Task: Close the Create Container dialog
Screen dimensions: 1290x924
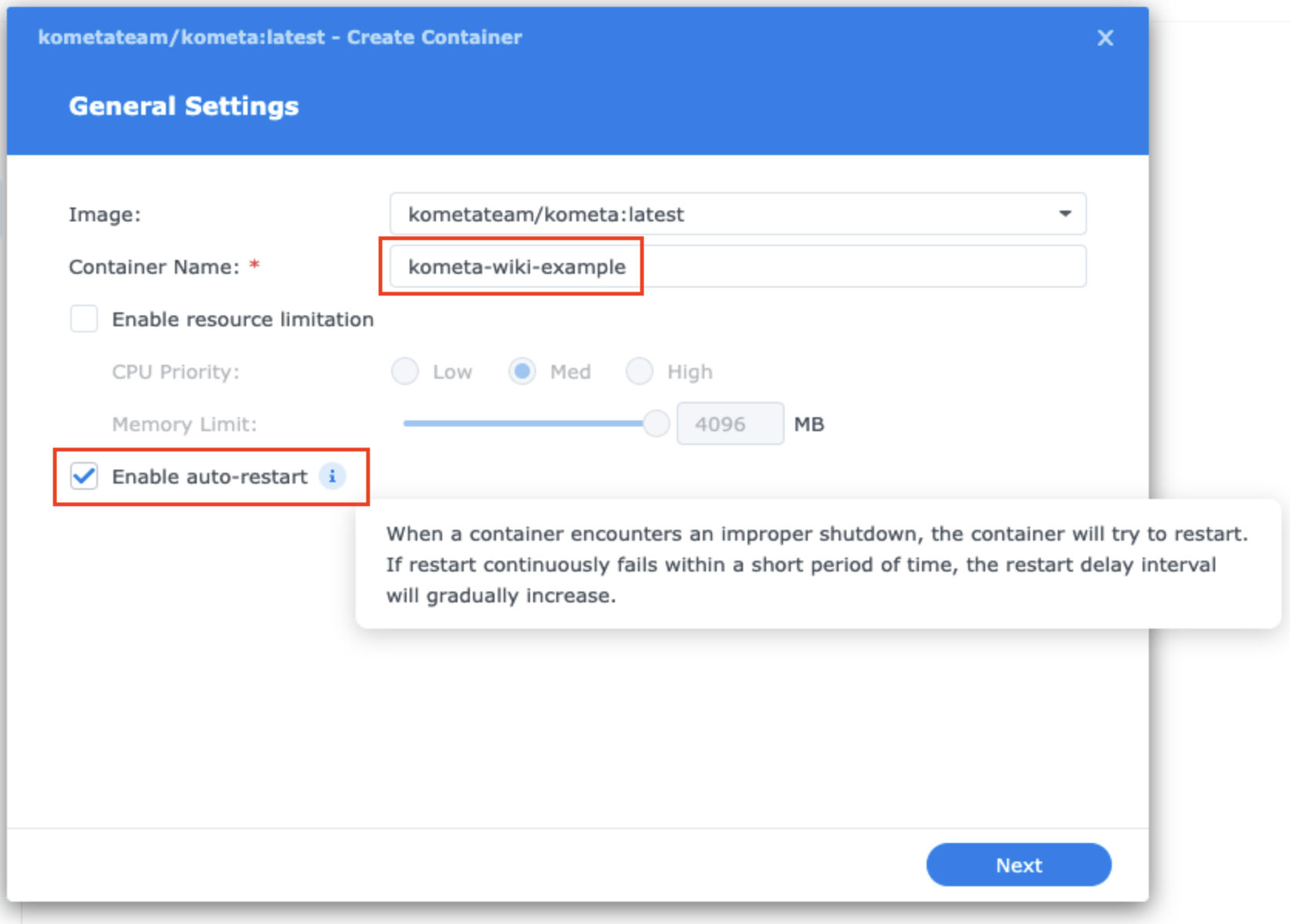Action: tap(1105, 38)
